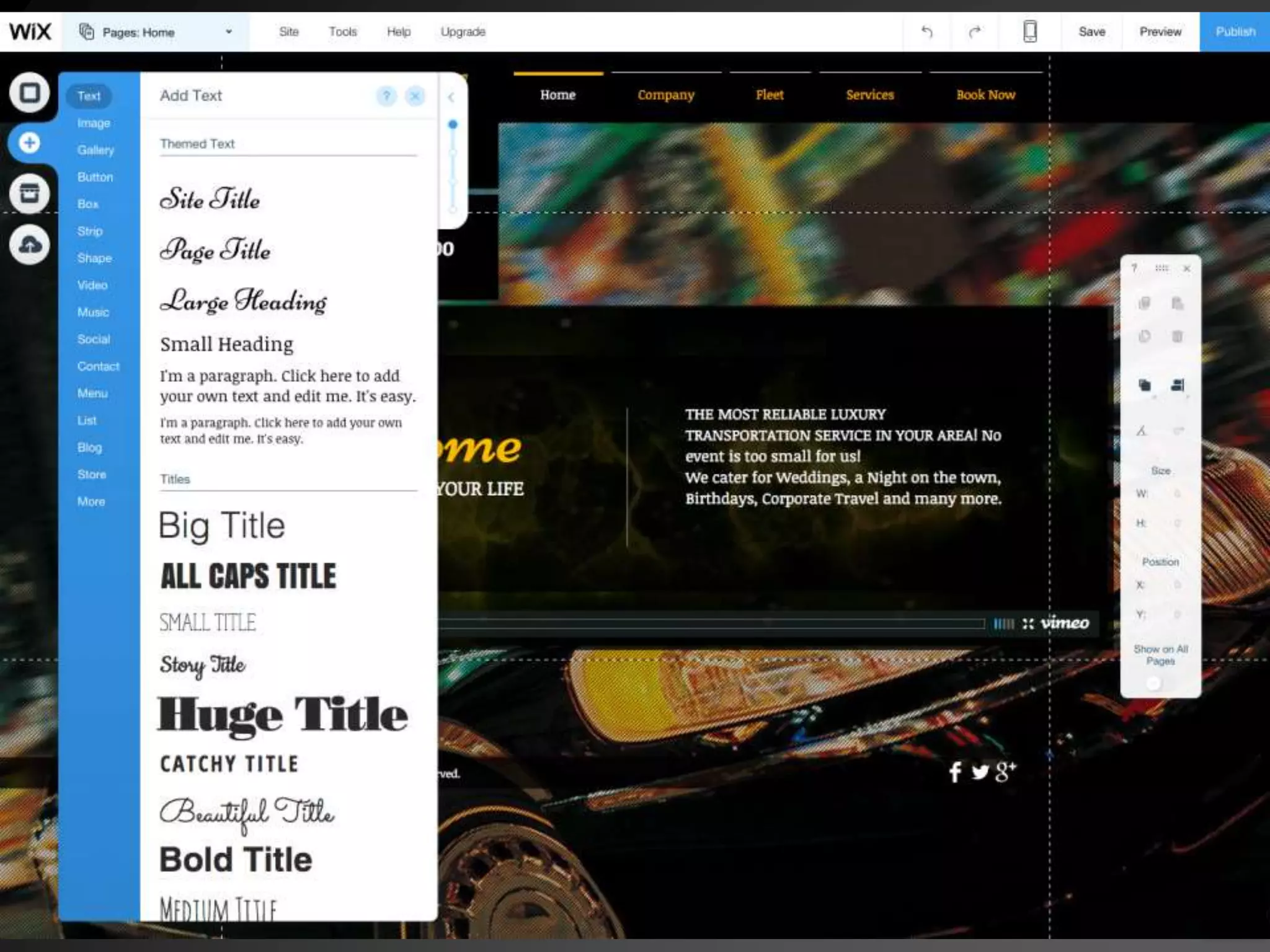Click the redo arrow
The width and height of the screenshot is (1270, 952).
(975, 32)
